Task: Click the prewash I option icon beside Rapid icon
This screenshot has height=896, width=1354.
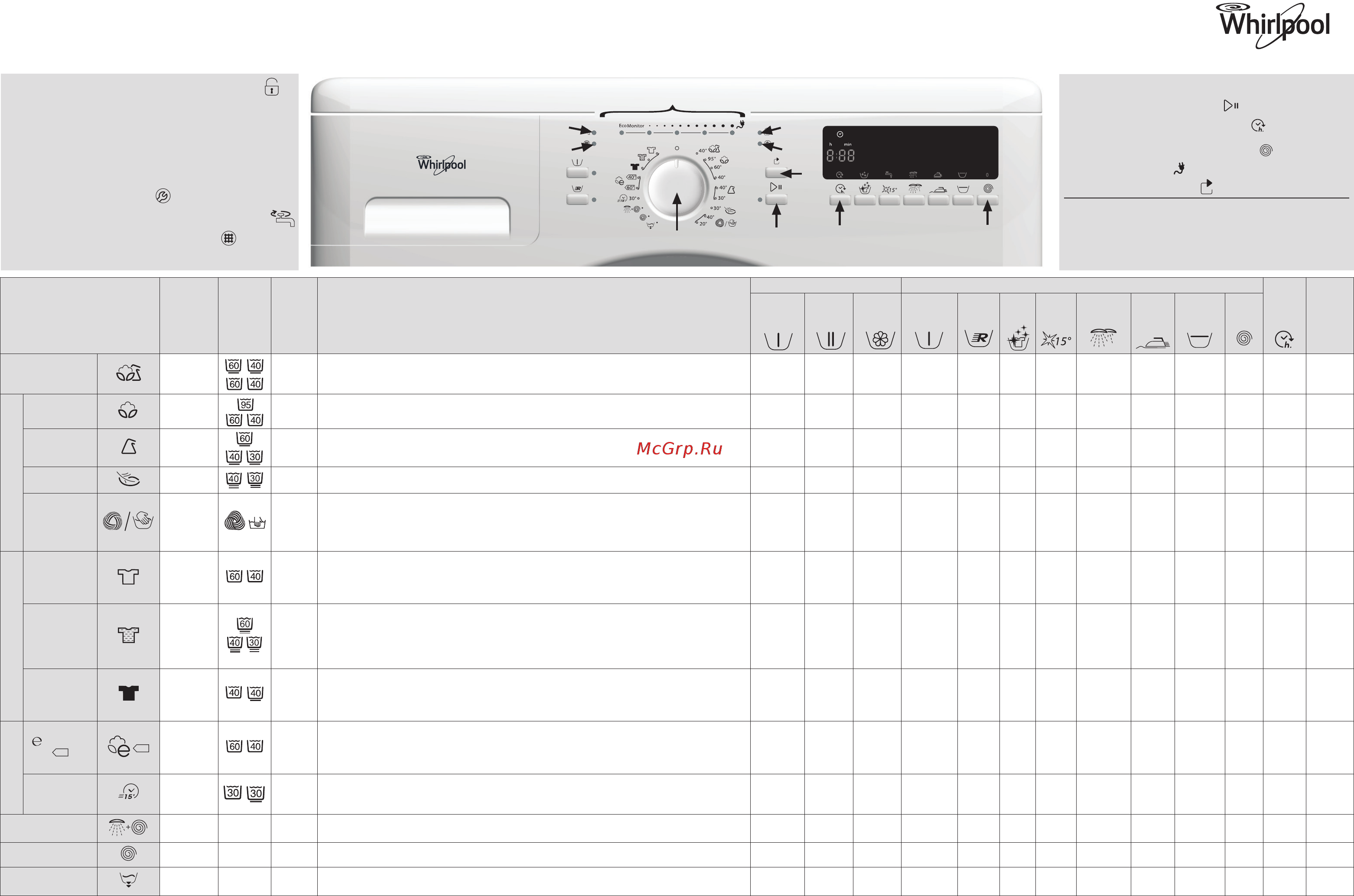Action: [x=929, y=340]
